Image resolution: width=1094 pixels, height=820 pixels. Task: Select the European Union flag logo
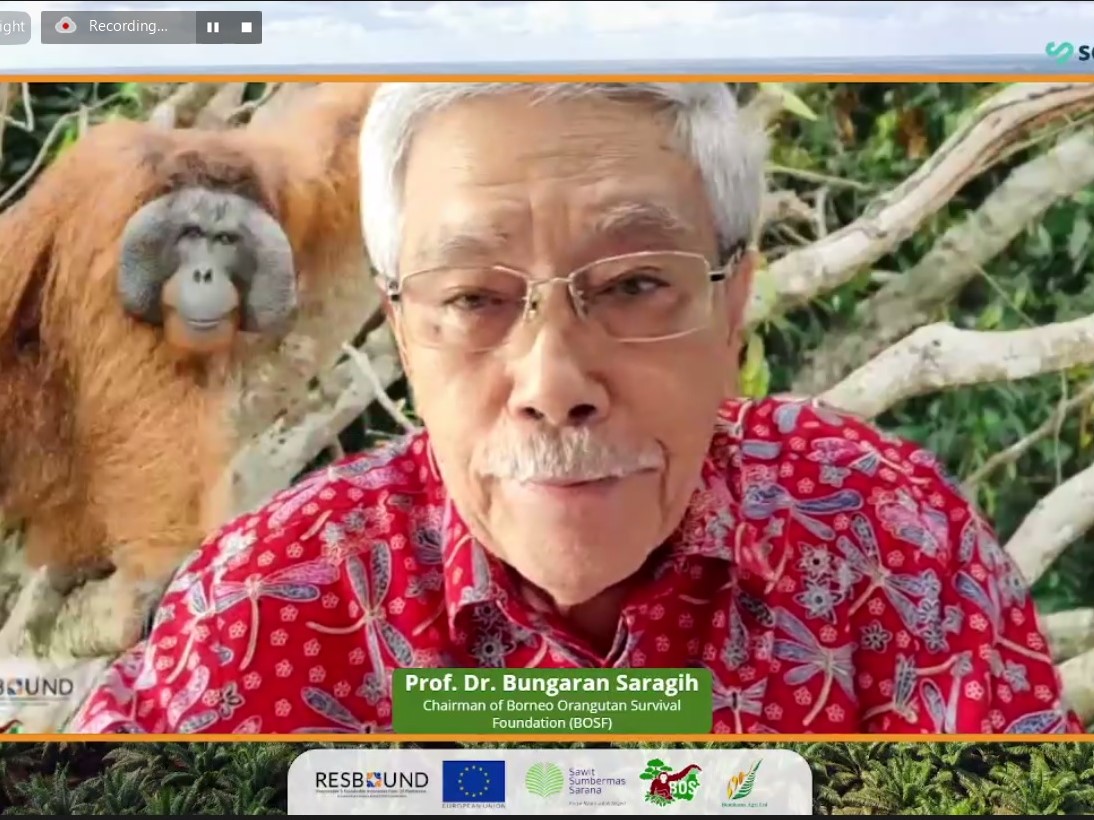pos(473,782)
